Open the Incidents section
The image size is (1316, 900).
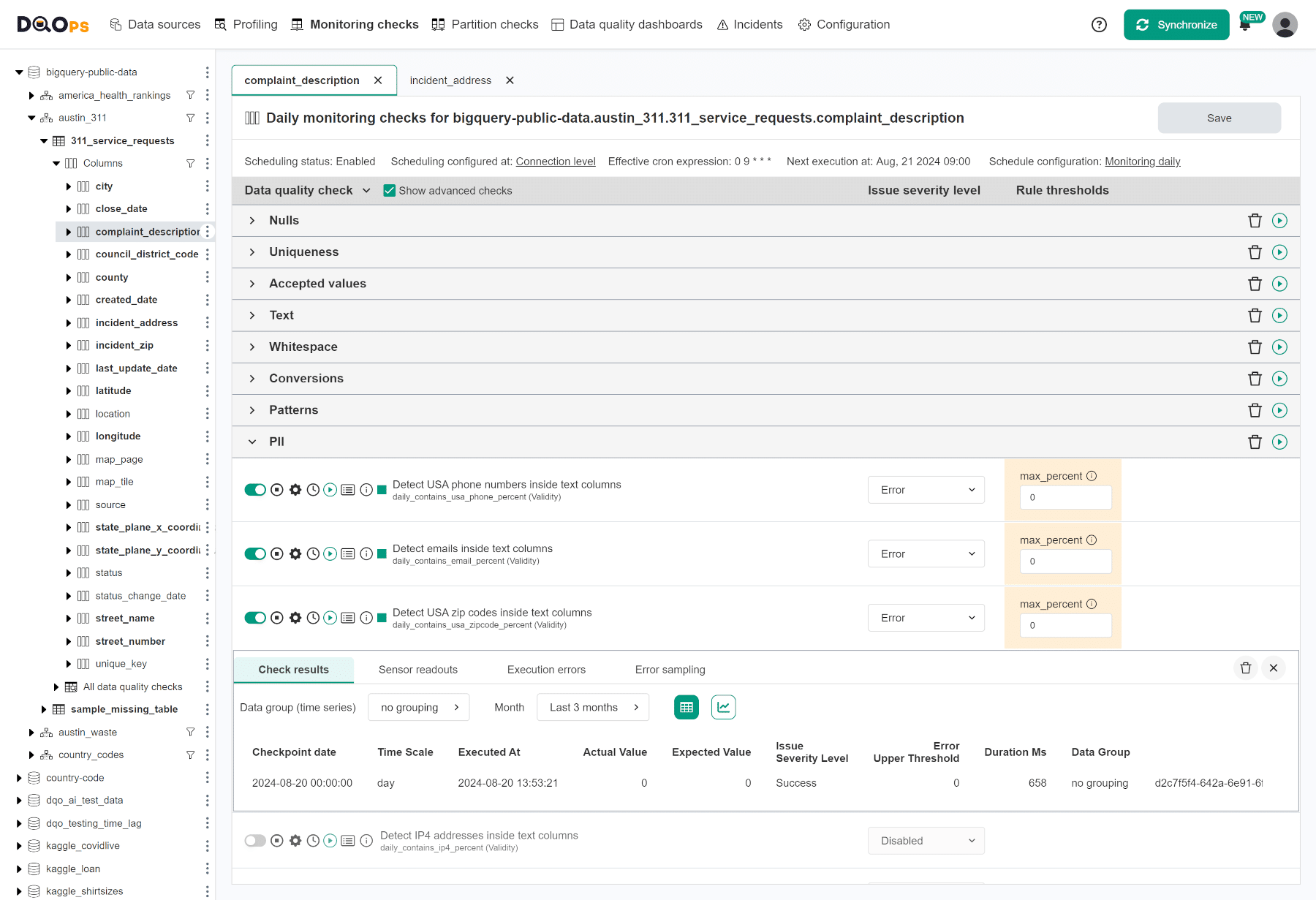tap(749, 25)
